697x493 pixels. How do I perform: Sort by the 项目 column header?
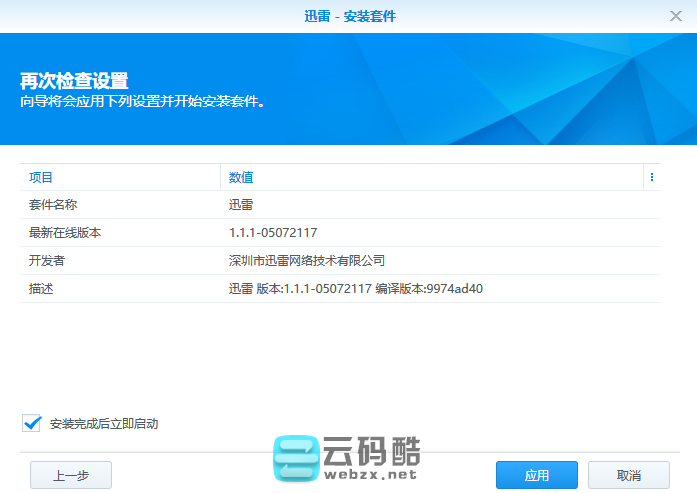[x=41, y=177]
